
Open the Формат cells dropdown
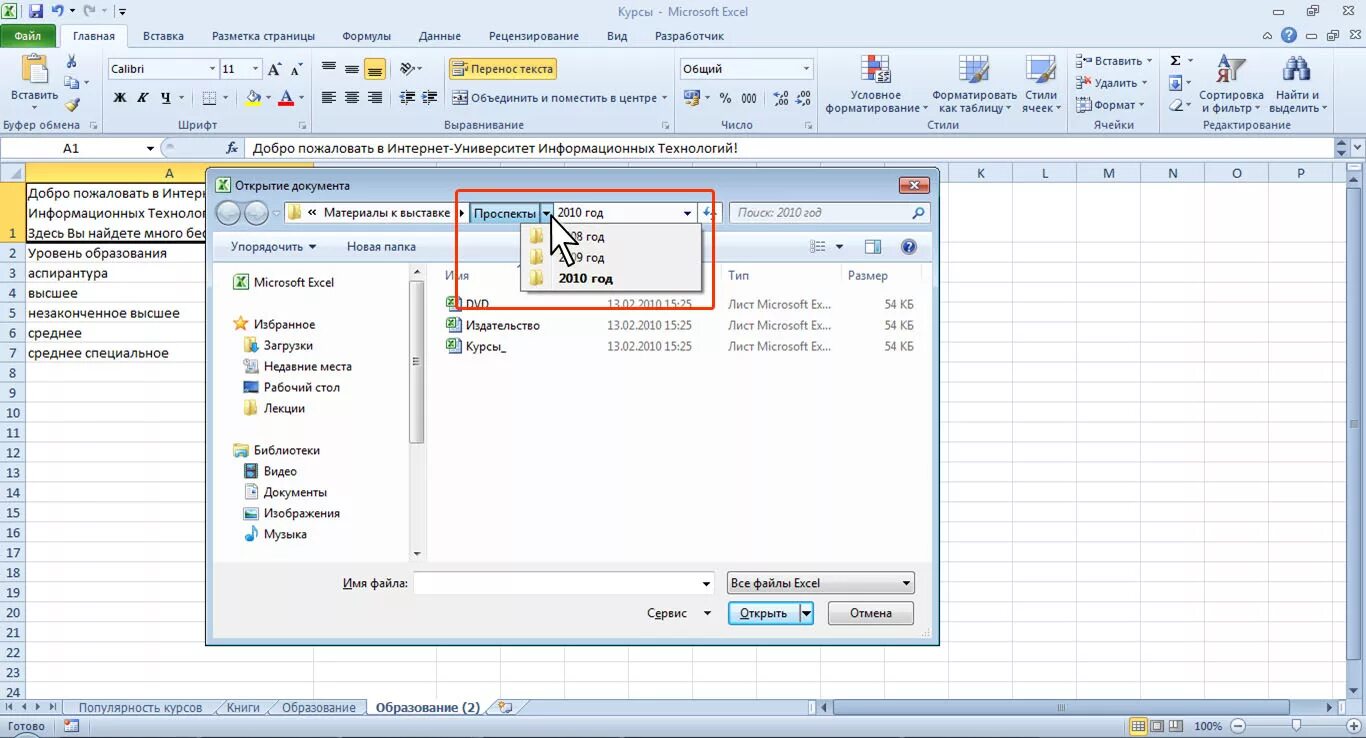1110,105
